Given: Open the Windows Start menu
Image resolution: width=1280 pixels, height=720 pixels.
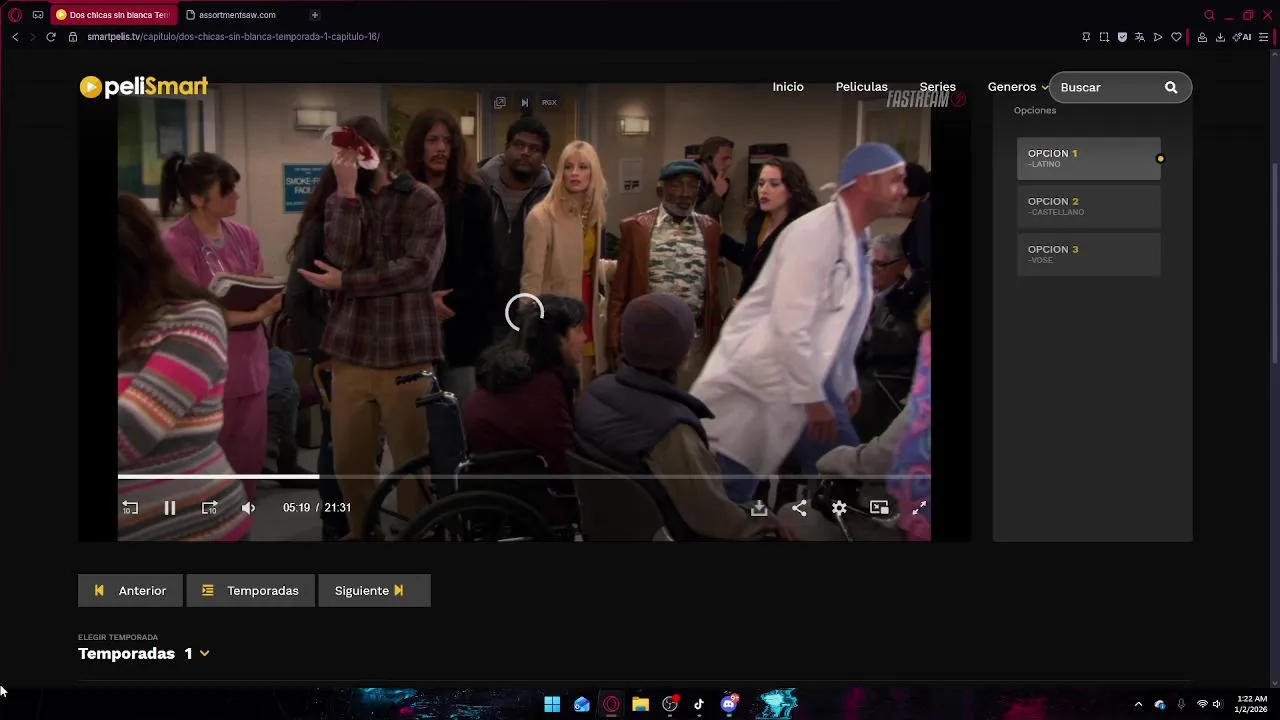Looking at the screenshot, I should coord(552,704).
